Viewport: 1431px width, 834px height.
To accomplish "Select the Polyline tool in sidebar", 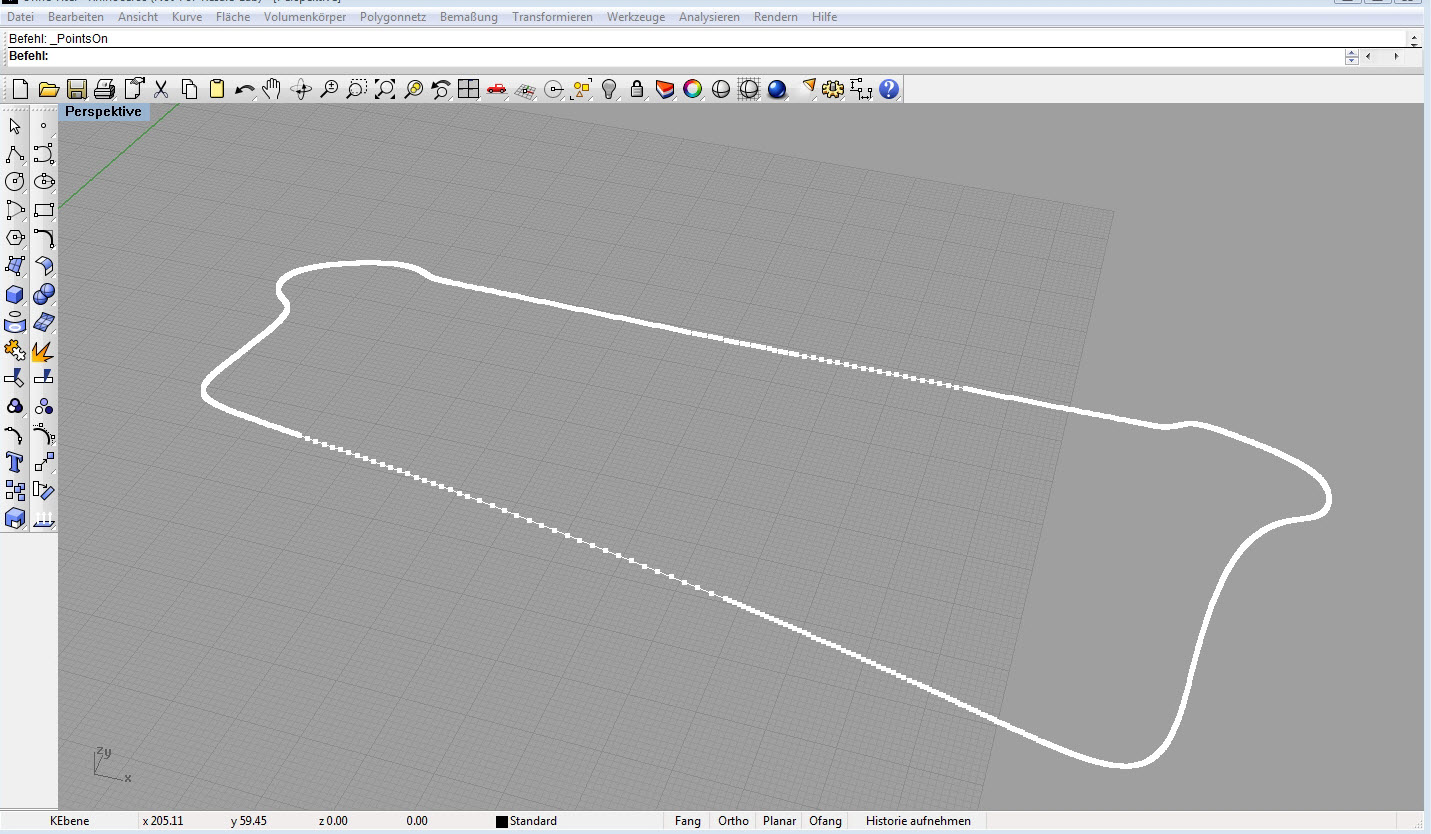I will click(x=15, y=154).
